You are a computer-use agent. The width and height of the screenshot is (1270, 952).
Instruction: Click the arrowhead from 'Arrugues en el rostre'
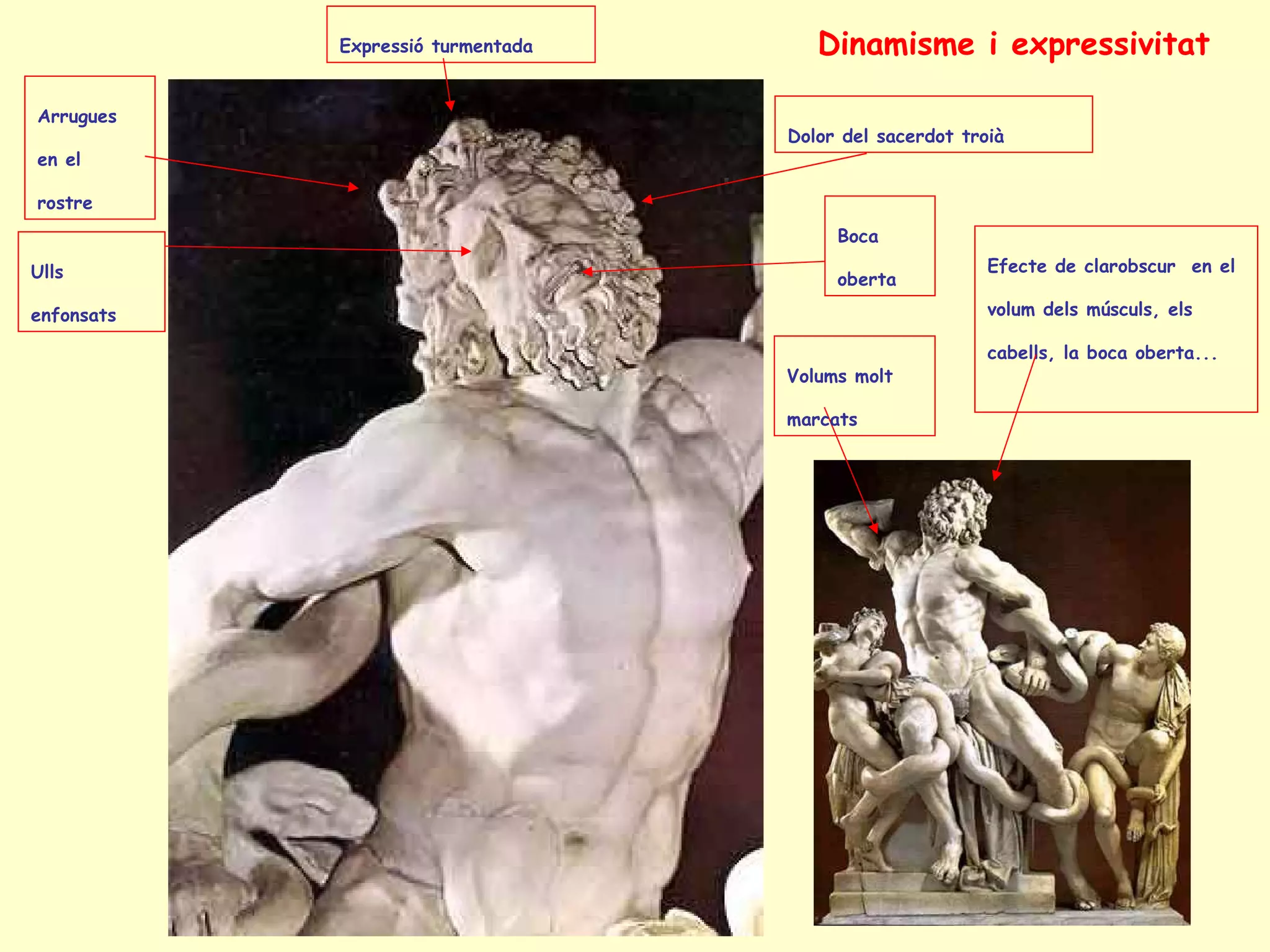tap(353, 187)
